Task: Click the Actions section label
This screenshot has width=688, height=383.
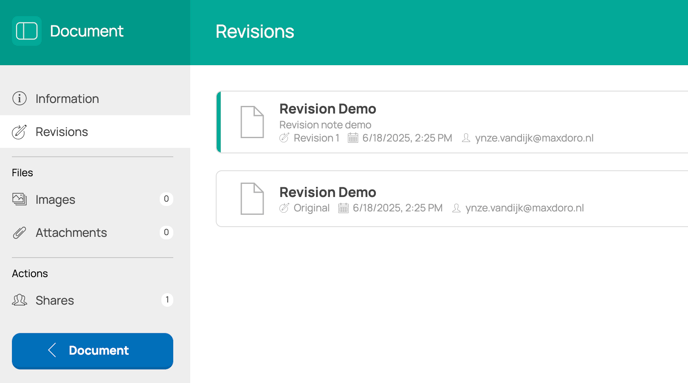Action: point(30,273)
